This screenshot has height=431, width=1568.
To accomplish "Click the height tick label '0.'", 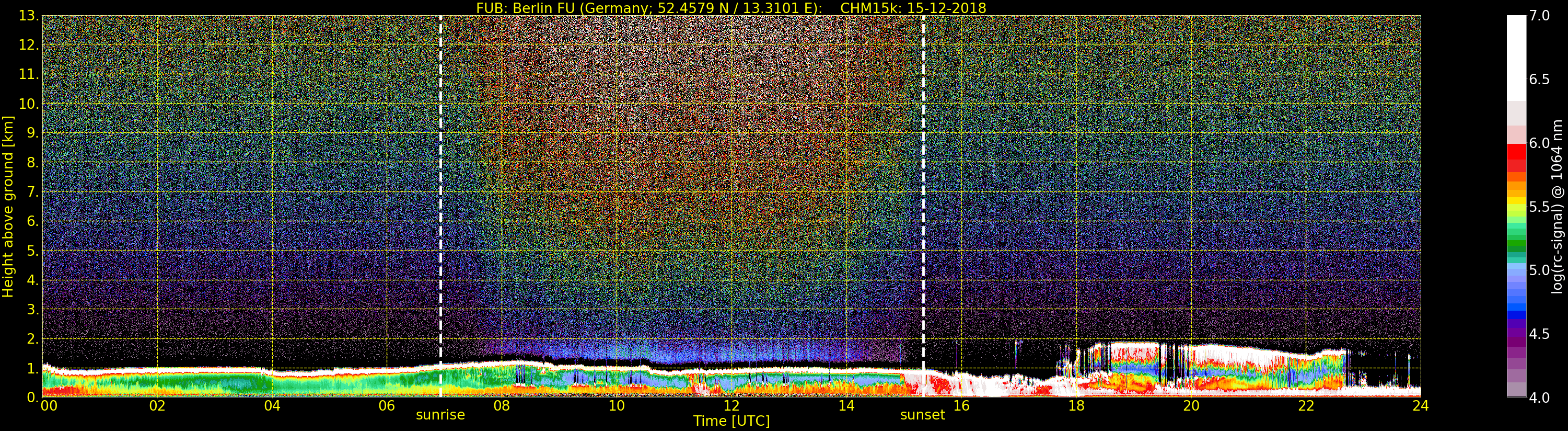I will tap(32, 397).
